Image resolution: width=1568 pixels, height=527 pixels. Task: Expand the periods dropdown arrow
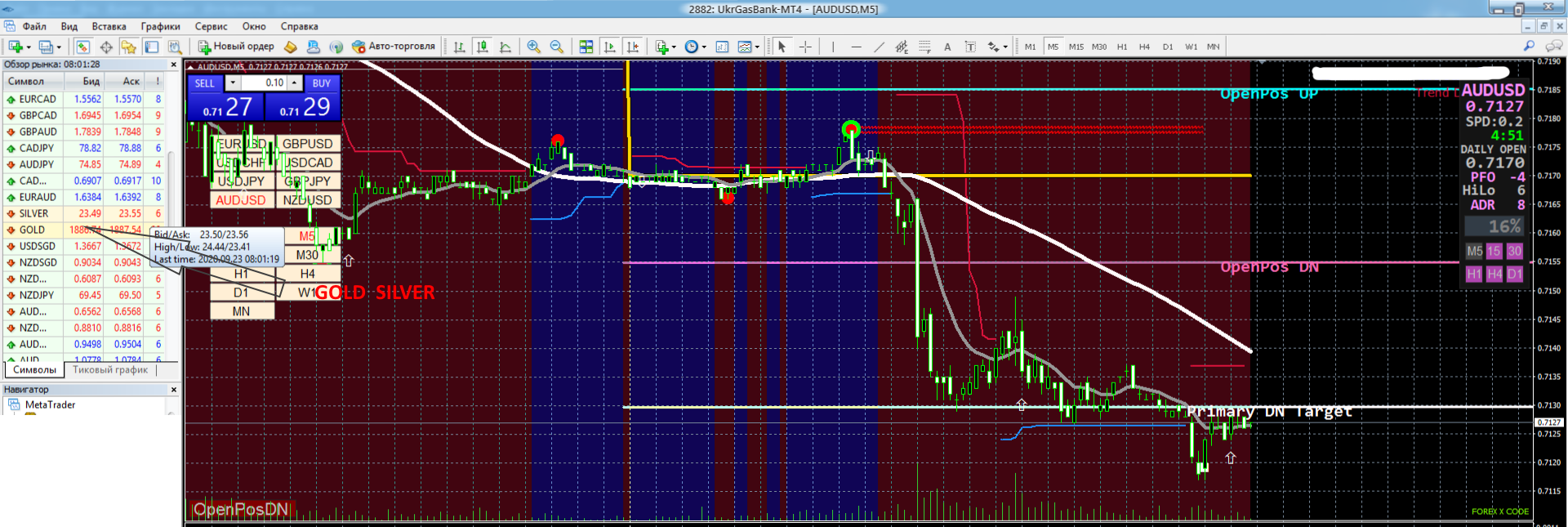pos(704,47)
